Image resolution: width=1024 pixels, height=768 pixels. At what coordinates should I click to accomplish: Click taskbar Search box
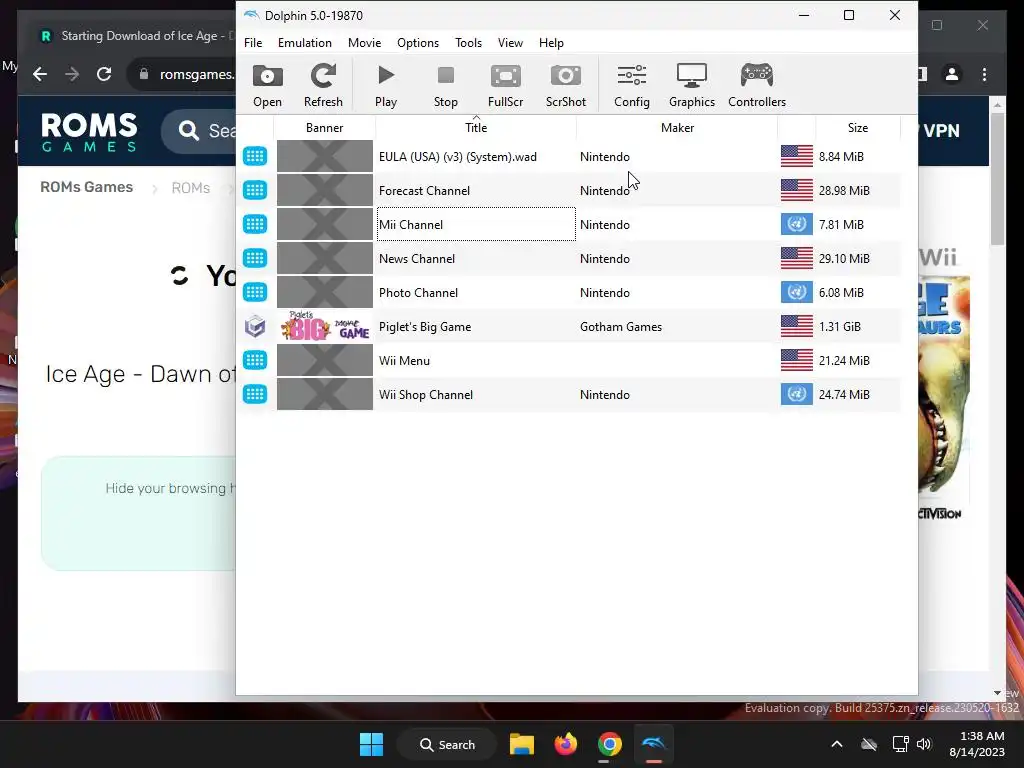coord(447,744)
